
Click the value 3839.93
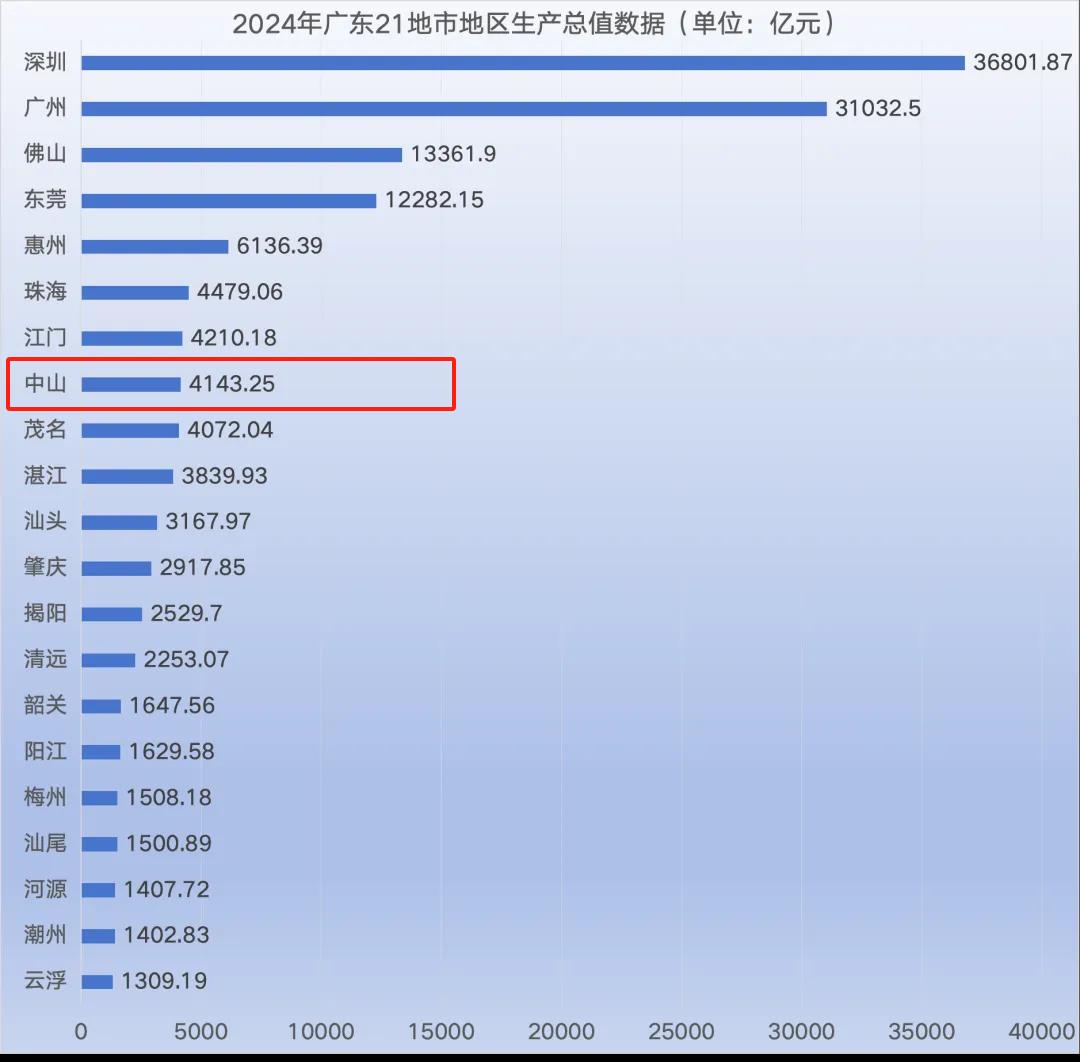225,475
